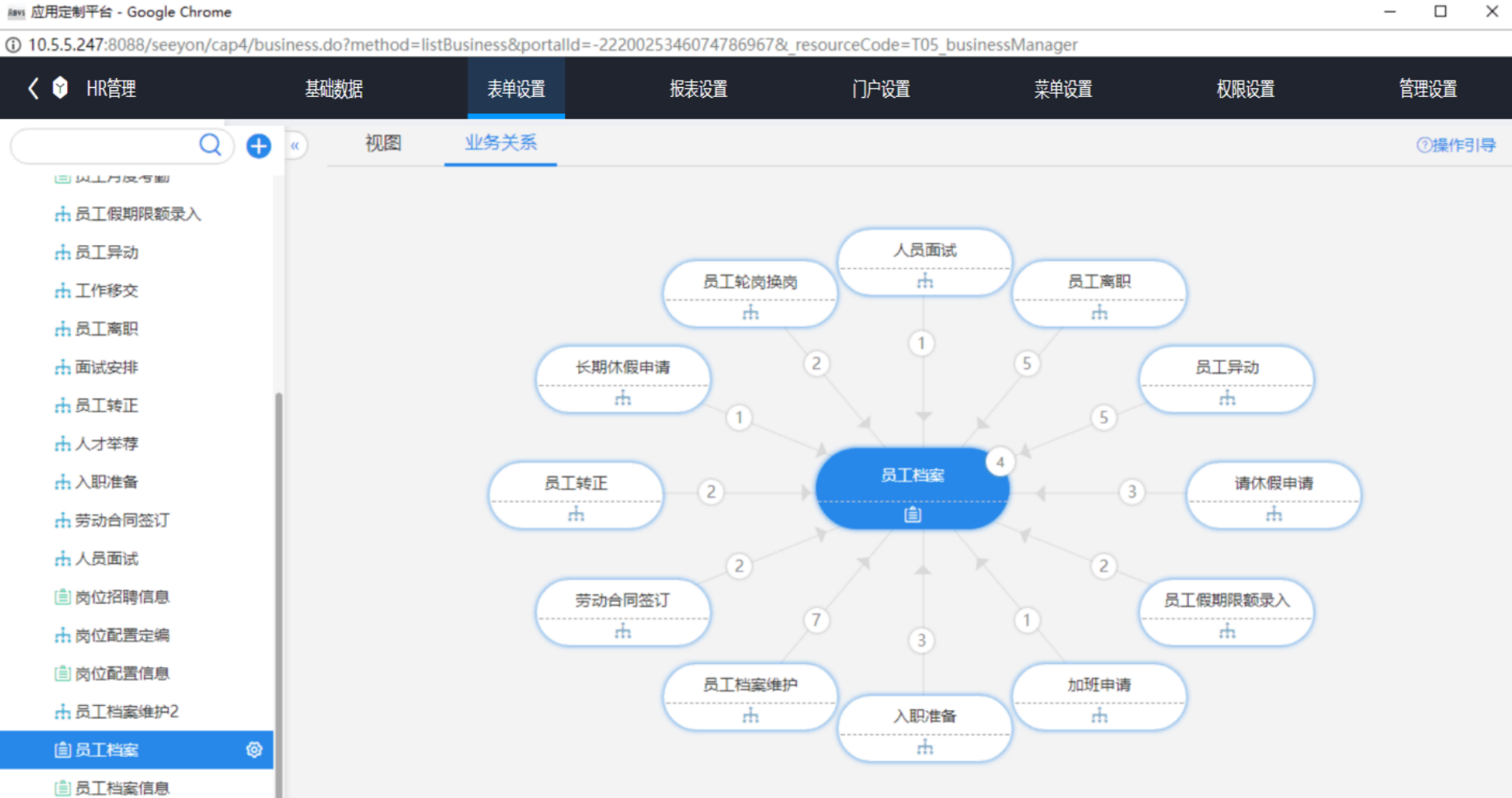Select 员工假期限额录入 in the sidebar list

point(138,214)
